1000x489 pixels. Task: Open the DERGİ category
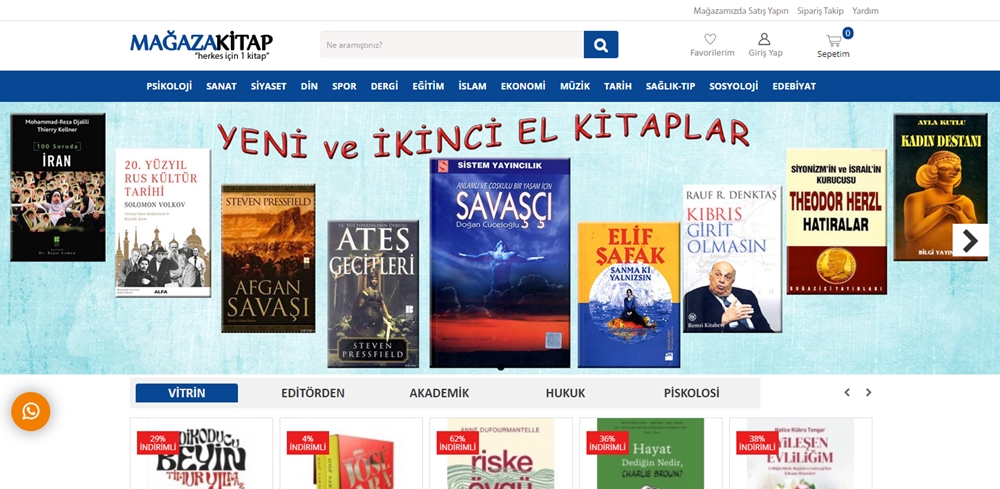[x=385, y=86]
